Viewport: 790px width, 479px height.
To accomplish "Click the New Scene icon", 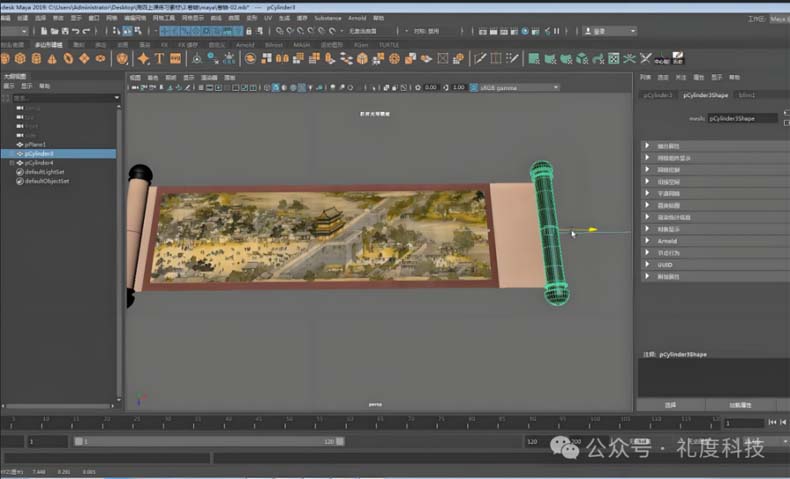I will (44, 31).
